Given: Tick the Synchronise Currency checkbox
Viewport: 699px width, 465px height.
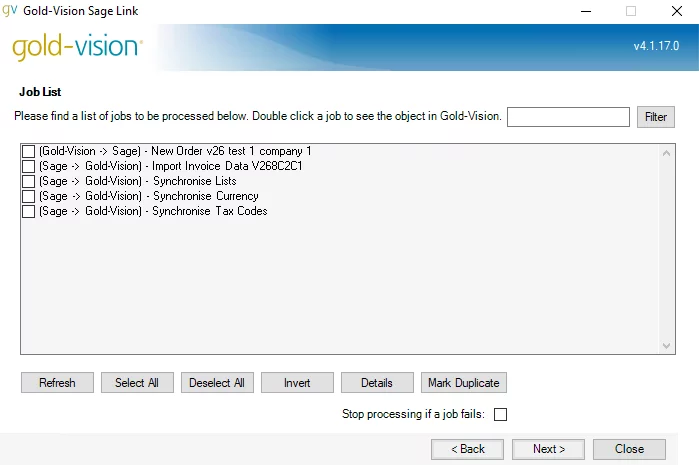Looking at the screenshot, I should (x=29, y=196).
